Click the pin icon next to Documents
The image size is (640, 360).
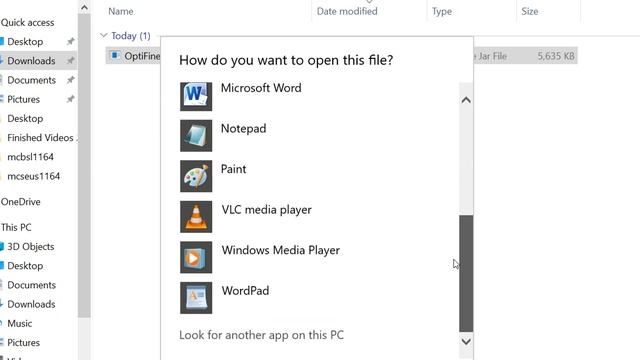pos(71,80)
